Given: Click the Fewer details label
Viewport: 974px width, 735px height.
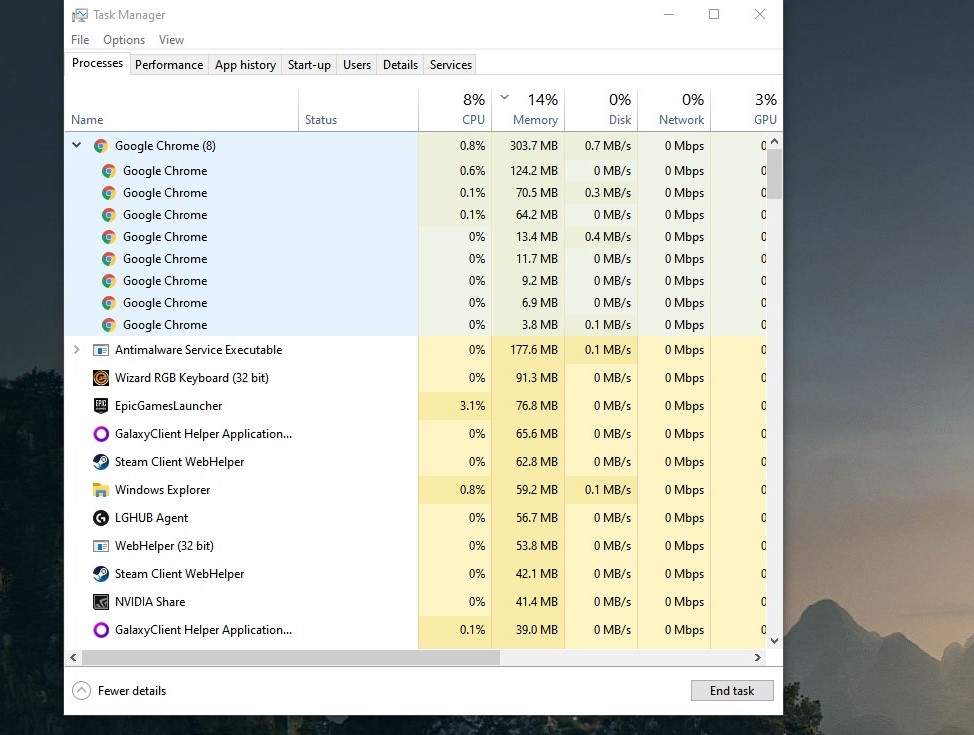Looking at the screenshot, I should [x=132, y=691].
